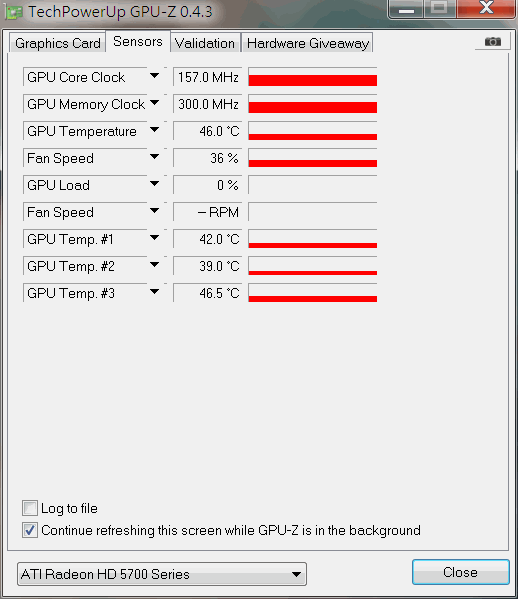518x599 pixels.
Task: Open the GPU Core Clock dropdown arrow
Action: click(x=154, y=76)
